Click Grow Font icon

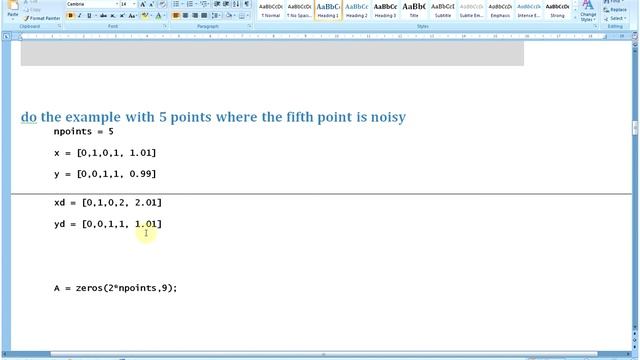coord(143,4)
